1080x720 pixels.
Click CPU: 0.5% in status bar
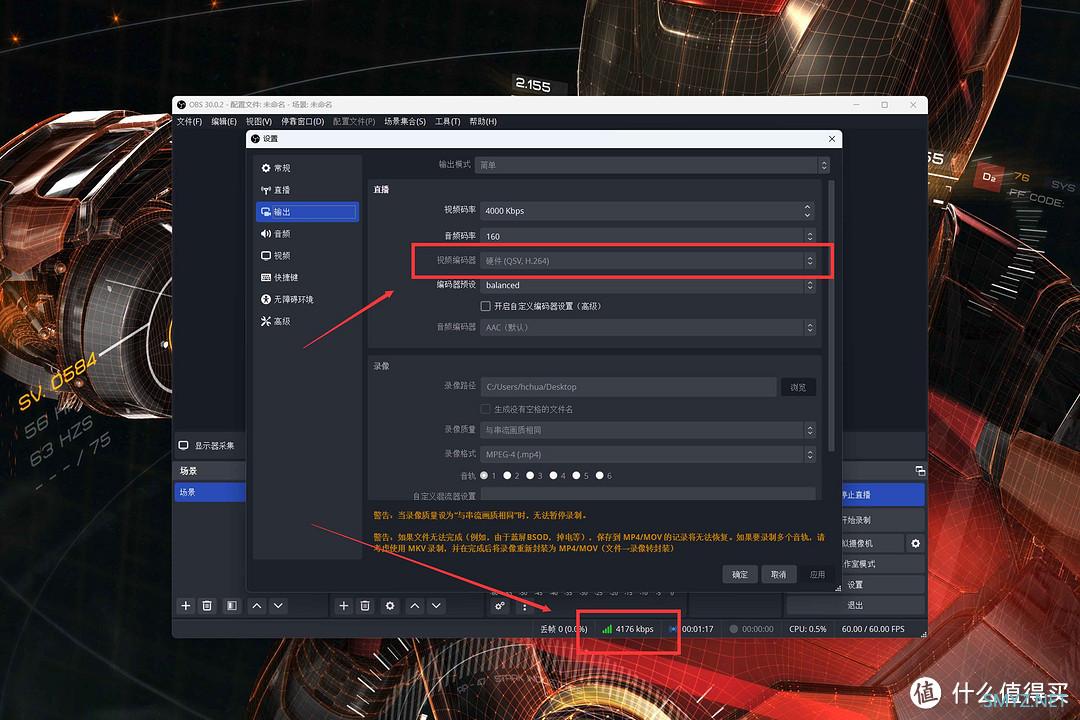(808, 629)
